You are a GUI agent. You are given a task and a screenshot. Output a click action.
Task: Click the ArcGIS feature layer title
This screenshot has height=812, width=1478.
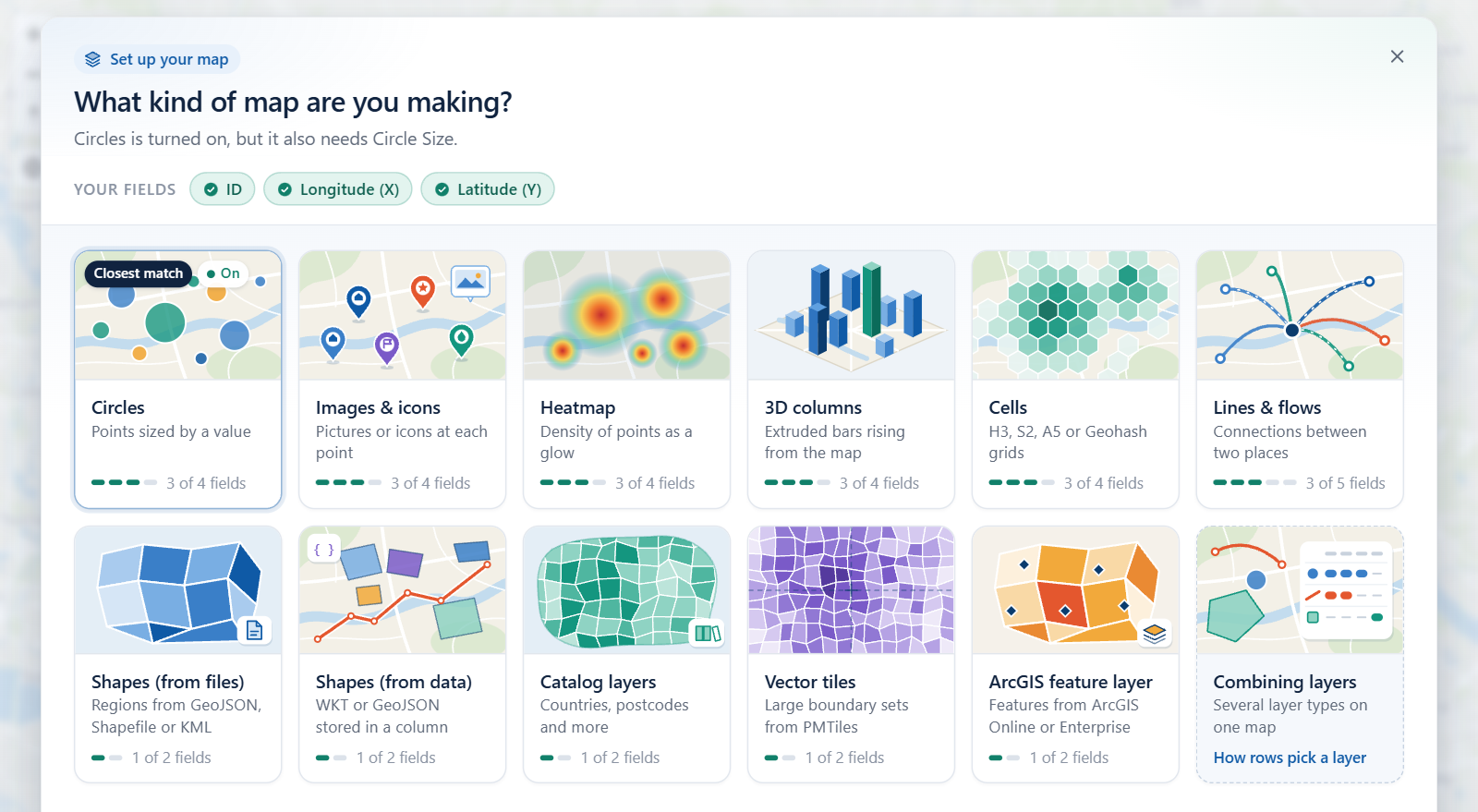(x=1071, y=682)
